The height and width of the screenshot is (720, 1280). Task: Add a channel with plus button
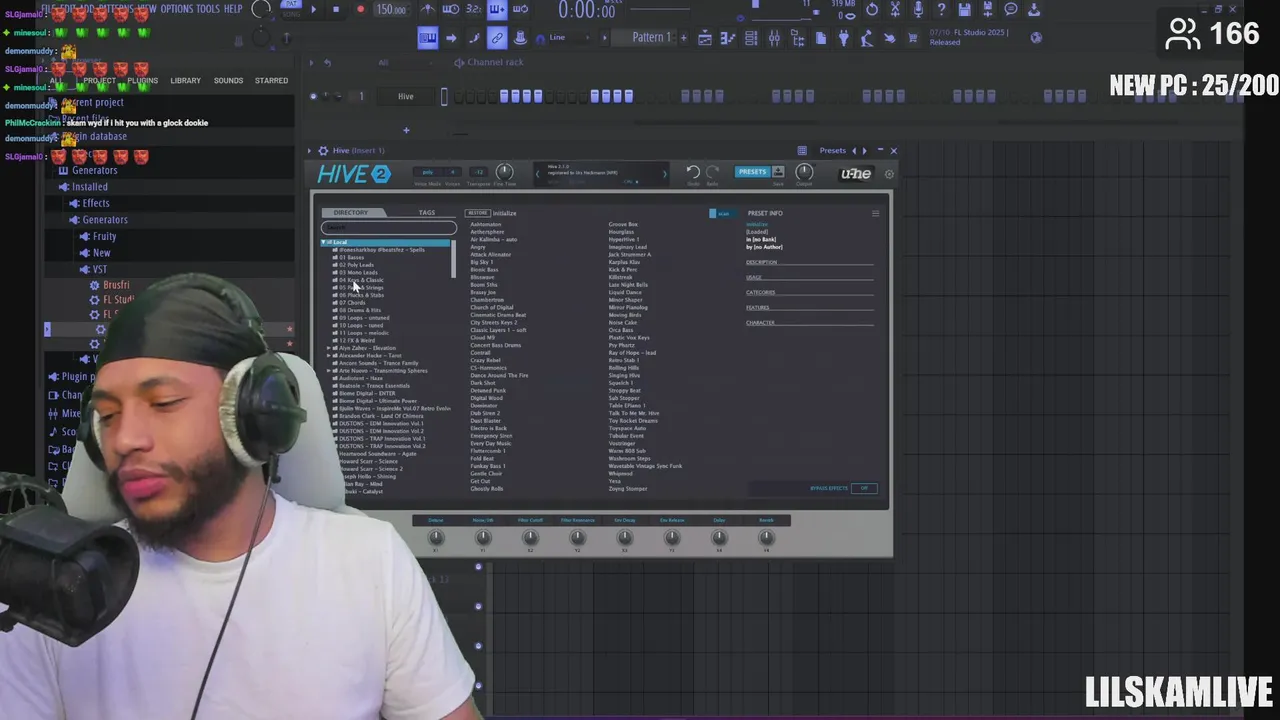click(406, 130)
